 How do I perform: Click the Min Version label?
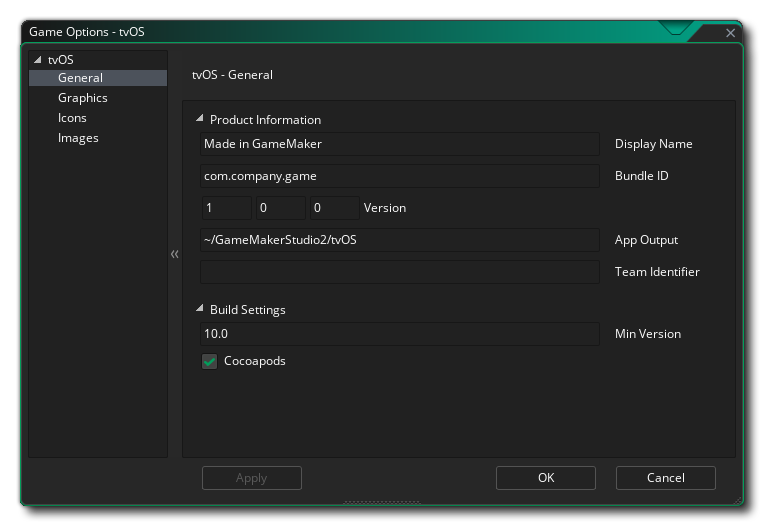pos(648,334)
